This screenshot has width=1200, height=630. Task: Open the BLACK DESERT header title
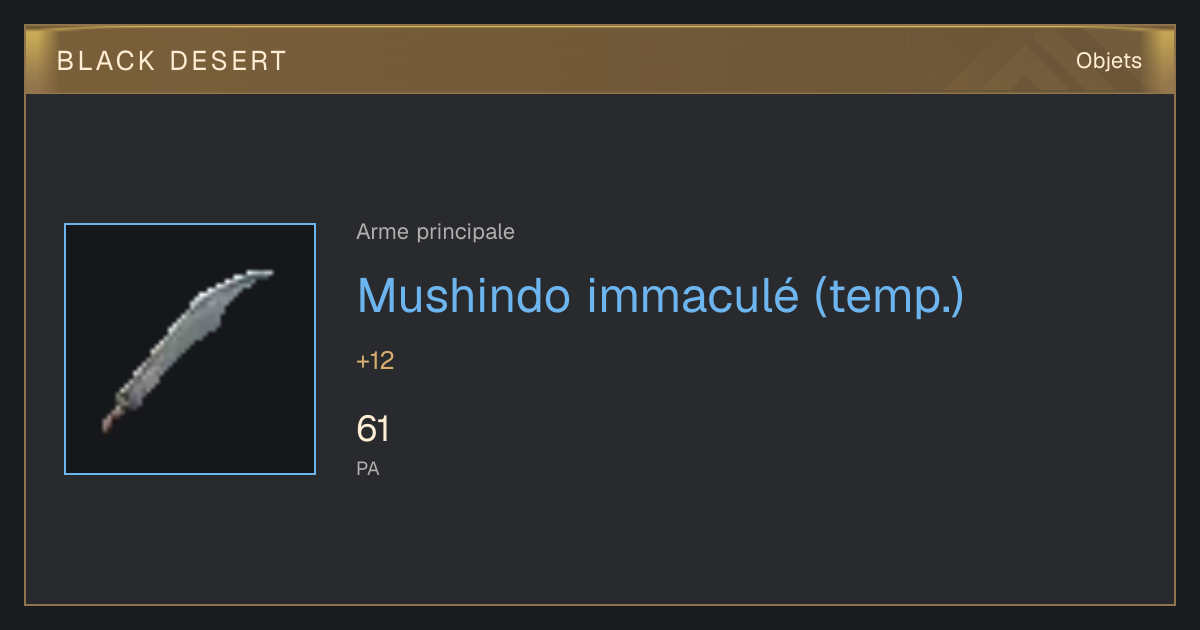point(172,61)
